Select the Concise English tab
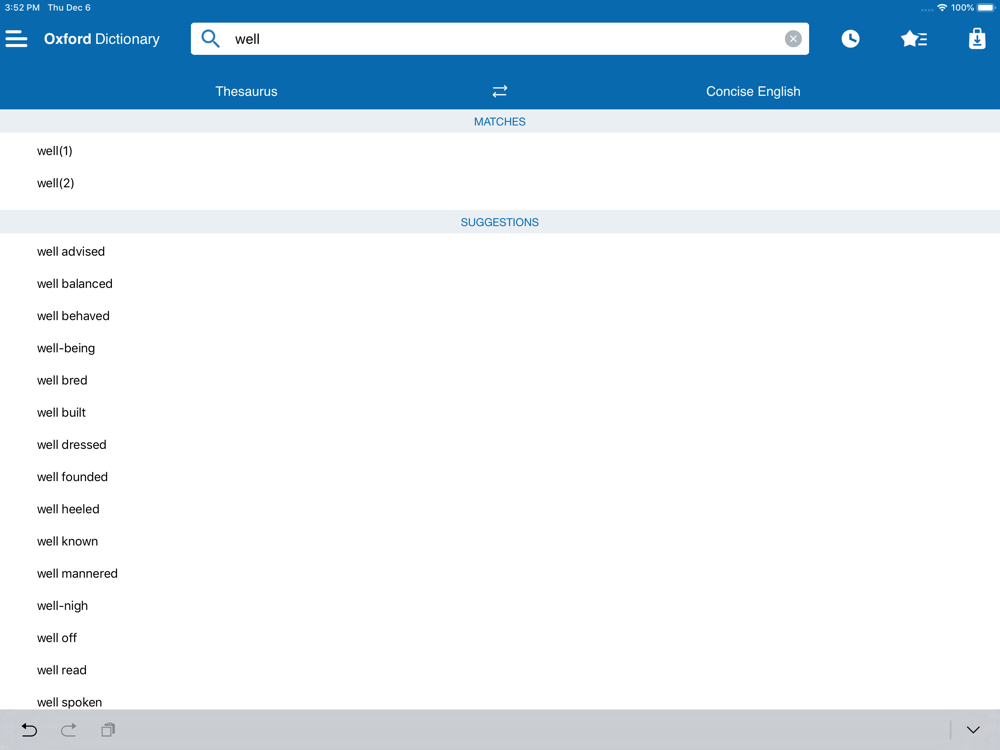 [753, 91]
